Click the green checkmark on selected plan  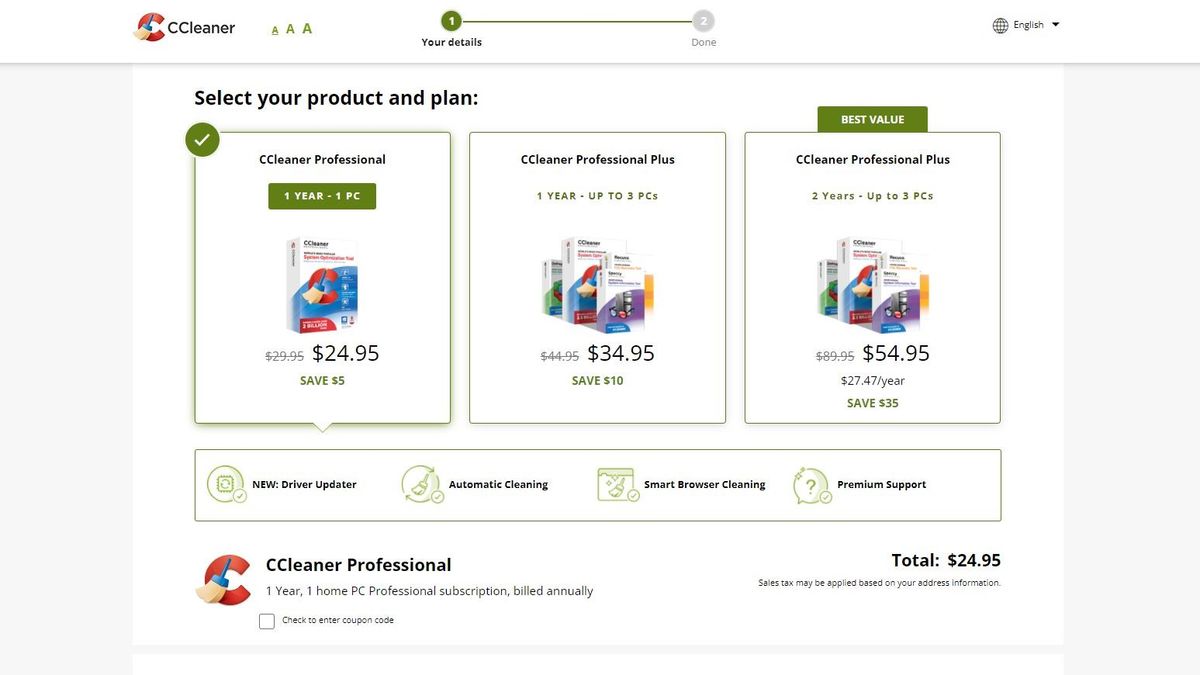pos(202,139)
